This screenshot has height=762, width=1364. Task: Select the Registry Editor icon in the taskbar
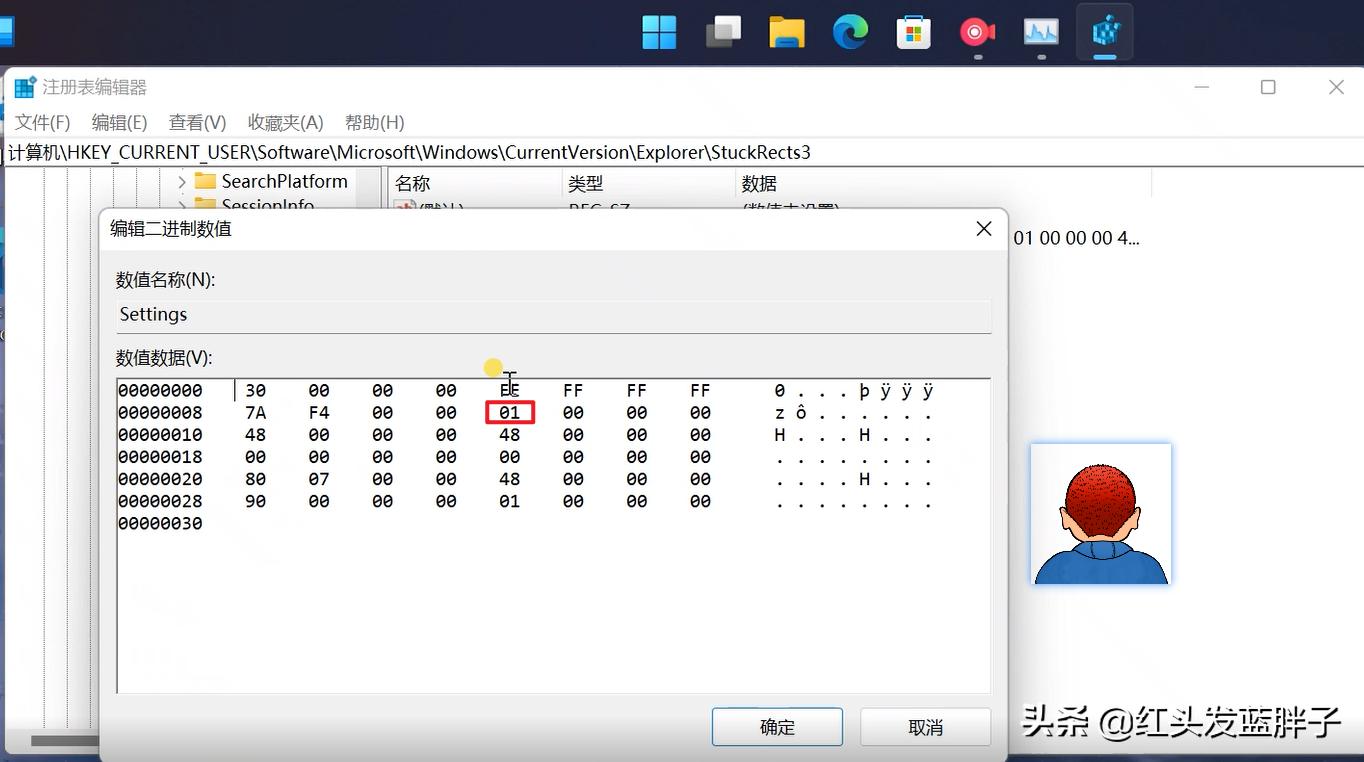click(1104, 32)
